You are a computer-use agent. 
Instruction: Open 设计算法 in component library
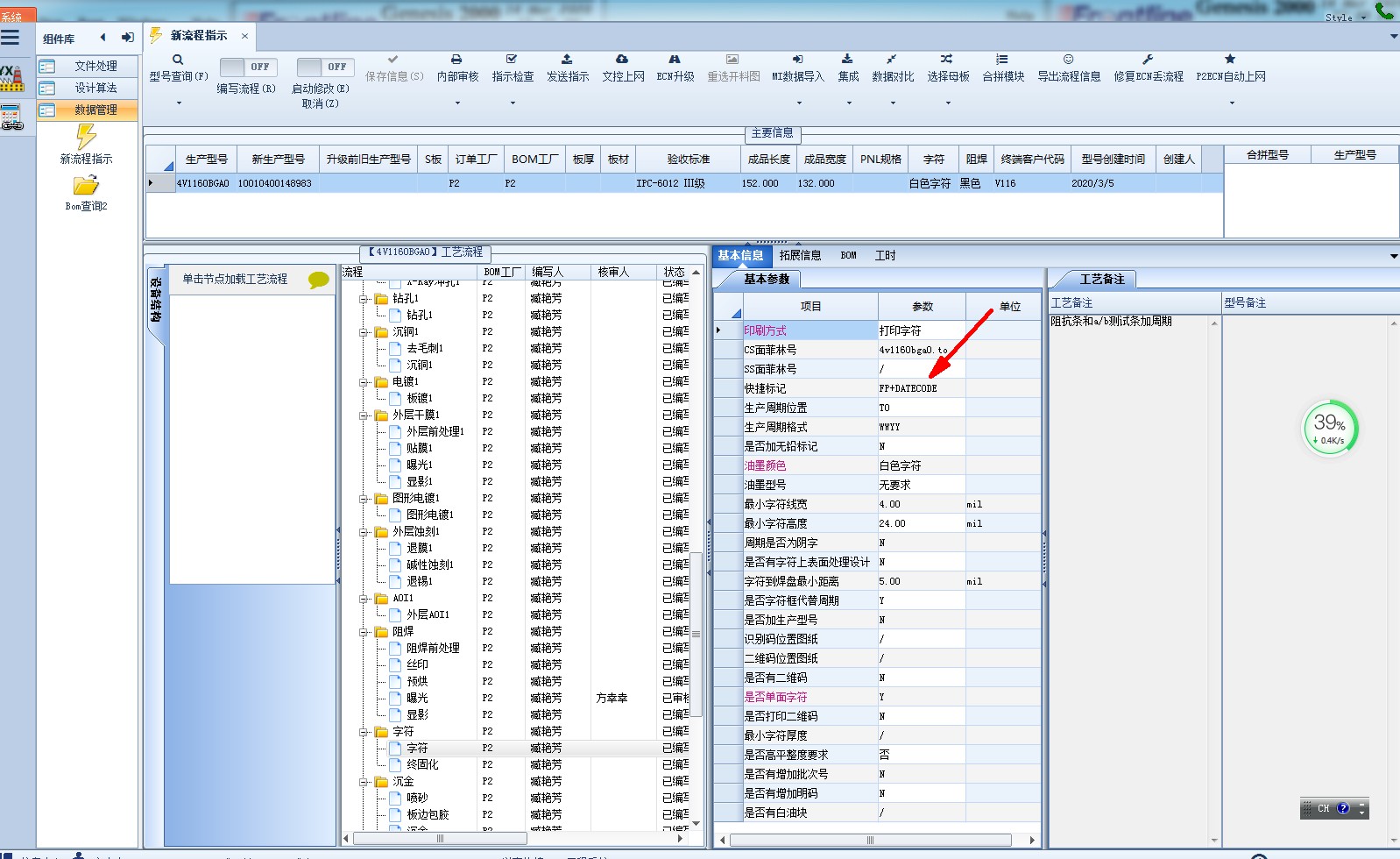[x=88, y=88]
